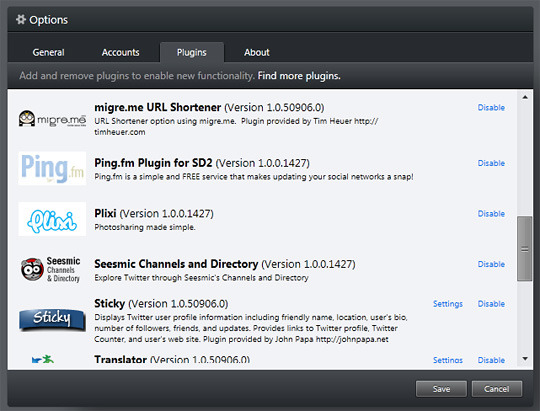The width and height of the screenshot is (540, 411).
Task: Click the Ping.fm 'simple and FREE service' description
Action: point(254,177)
